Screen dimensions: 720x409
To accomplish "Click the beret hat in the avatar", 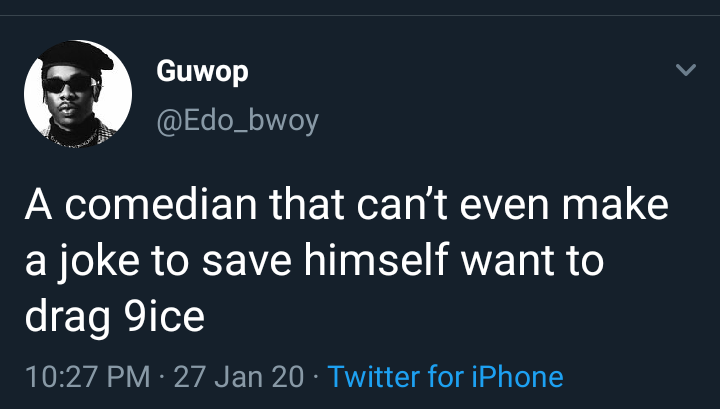I will [x=75, y=56].
